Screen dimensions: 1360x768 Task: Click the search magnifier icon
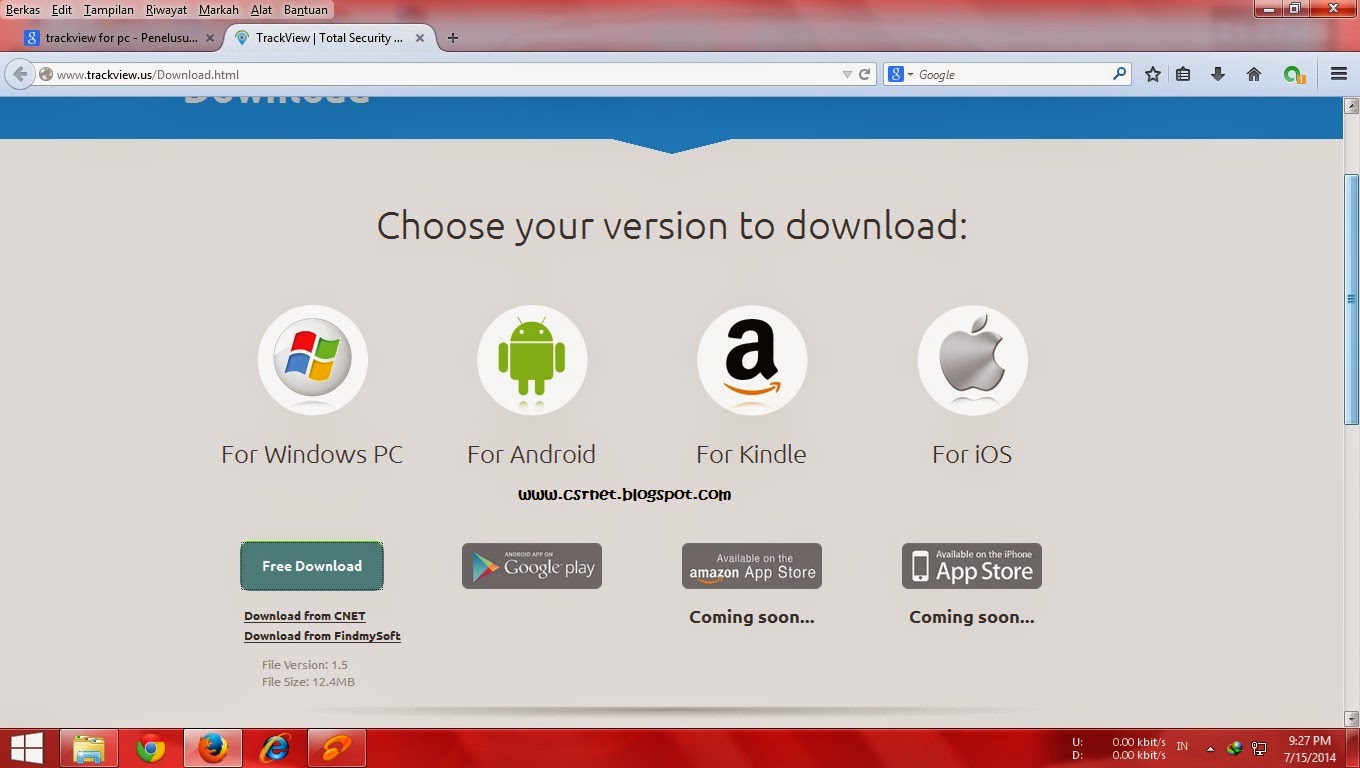pos(1119,74)
